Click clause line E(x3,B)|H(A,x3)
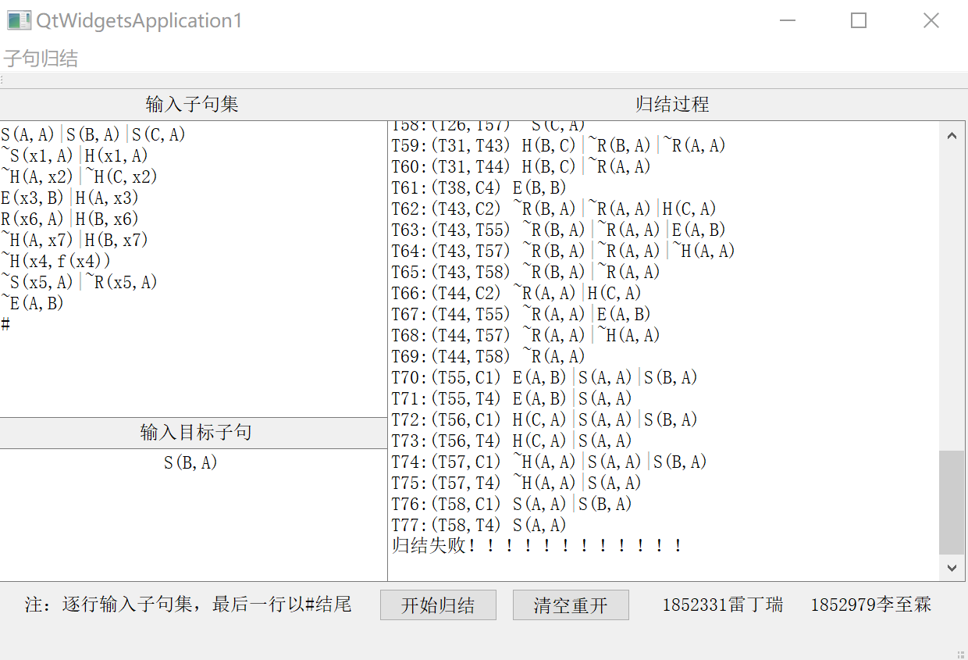968x660 pixels. (70, 198)
